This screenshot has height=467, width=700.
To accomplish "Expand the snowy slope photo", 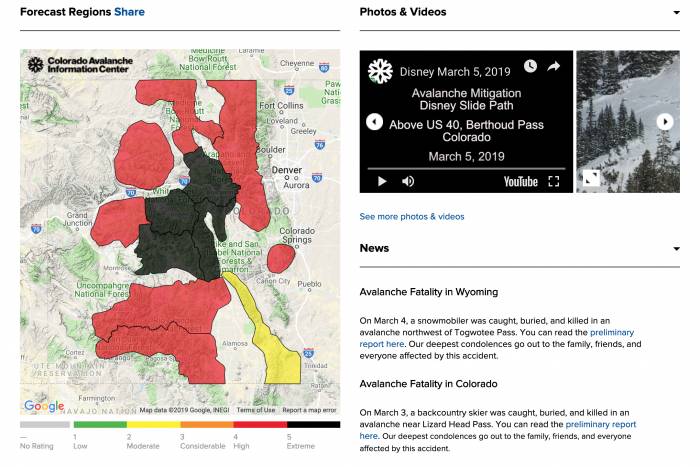I will [x=592, y=178].
